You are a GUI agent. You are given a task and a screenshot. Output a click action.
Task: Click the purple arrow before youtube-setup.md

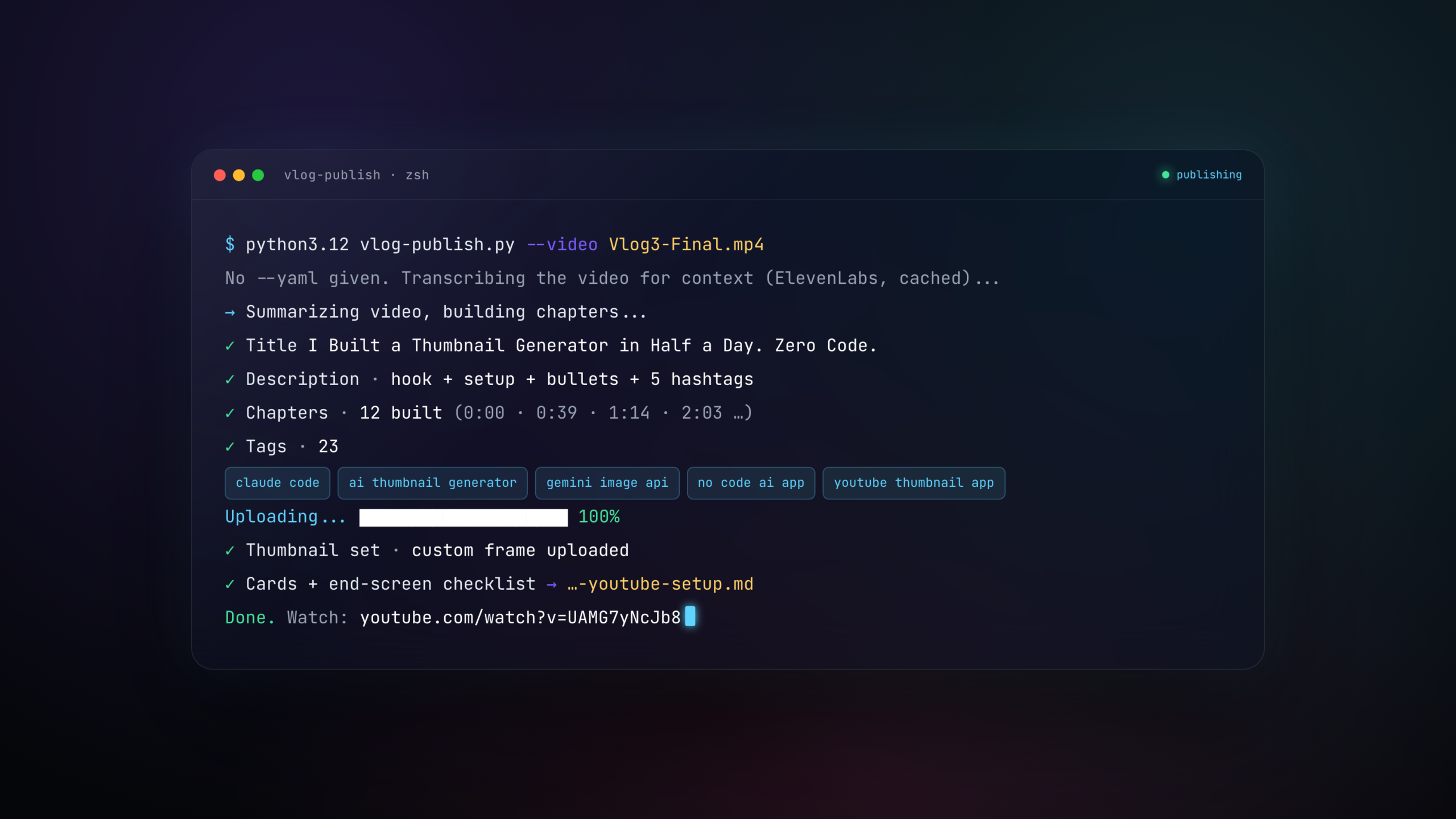[552, 584]
